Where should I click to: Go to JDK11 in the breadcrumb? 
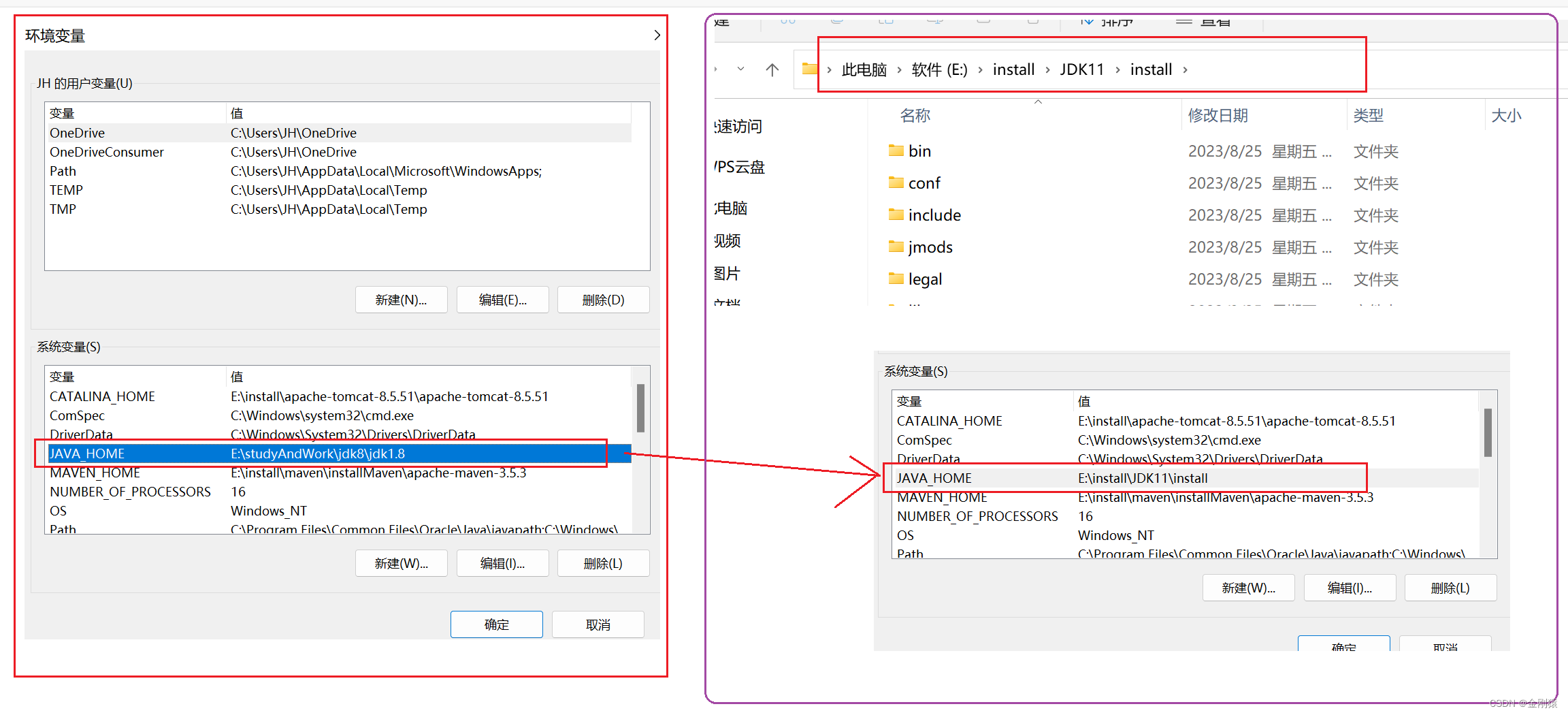pyautogui.click(x=1082, y=69)
